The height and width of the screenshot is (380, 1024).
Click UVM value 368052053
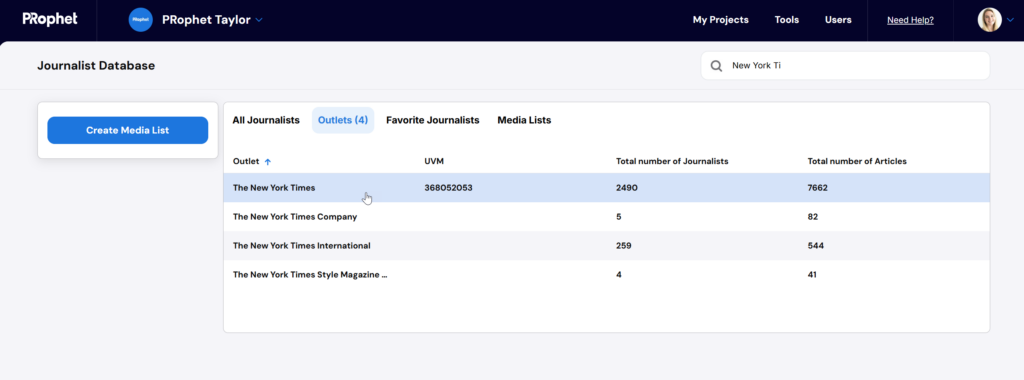tap(448, 188)
